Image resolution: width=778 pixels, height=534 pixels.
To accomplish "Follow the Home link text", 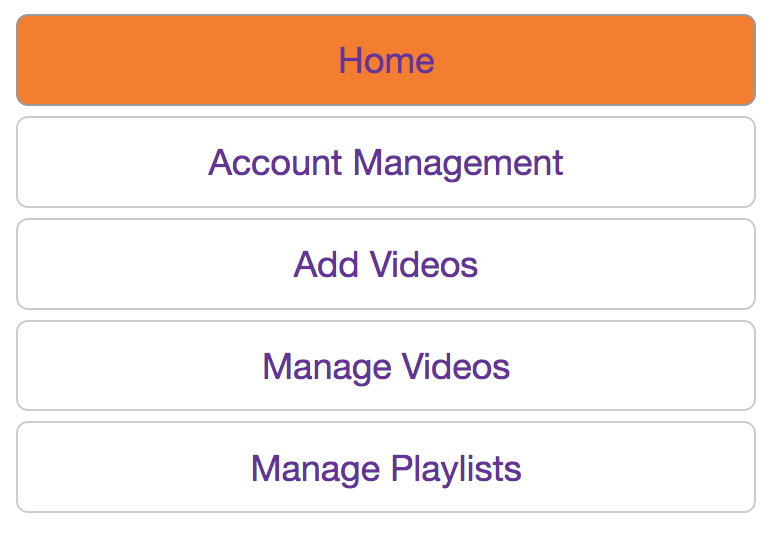I will click(x=386, y=61).
